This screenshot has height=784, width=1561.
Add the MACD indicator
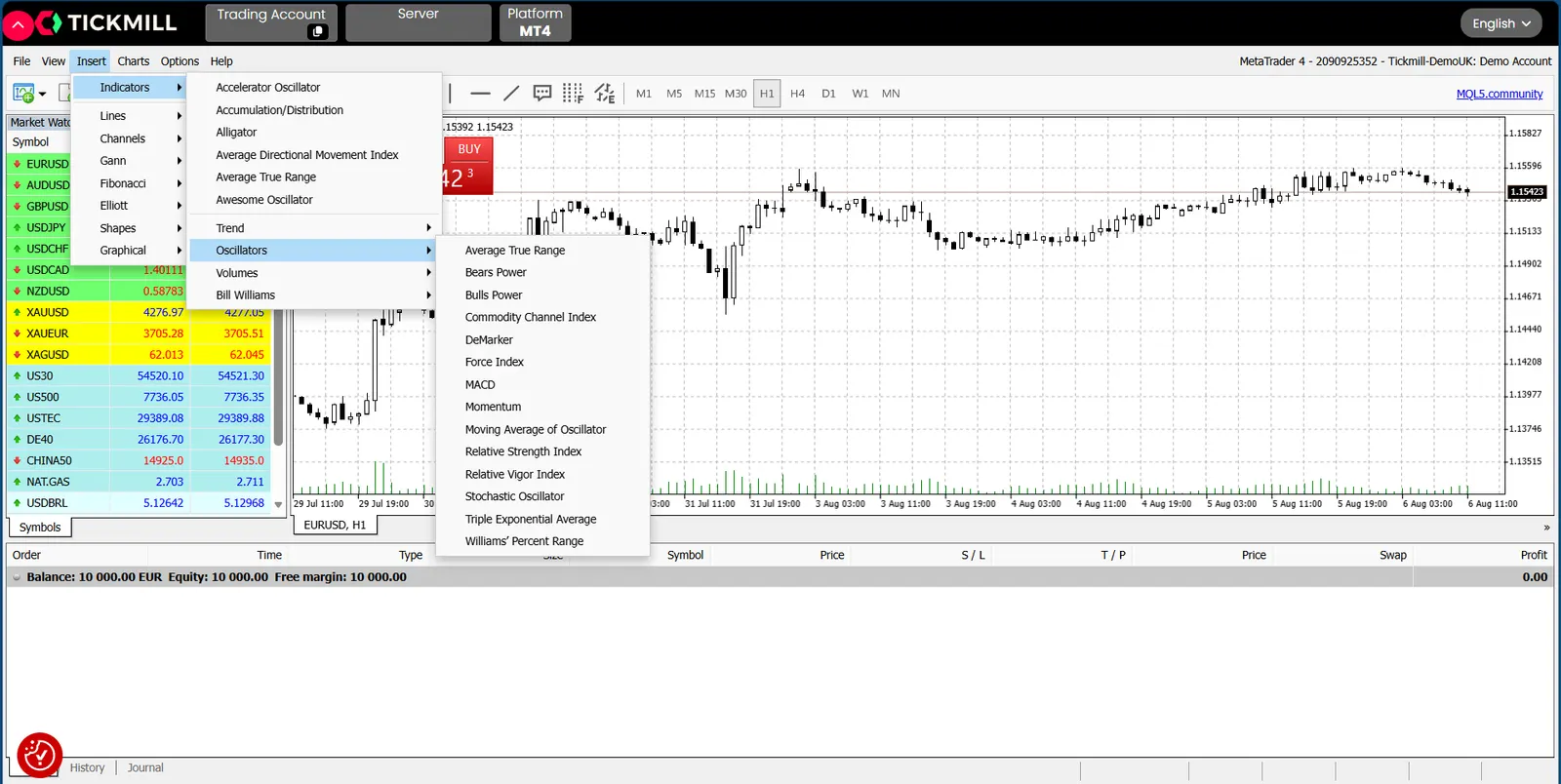click(542, 385)
